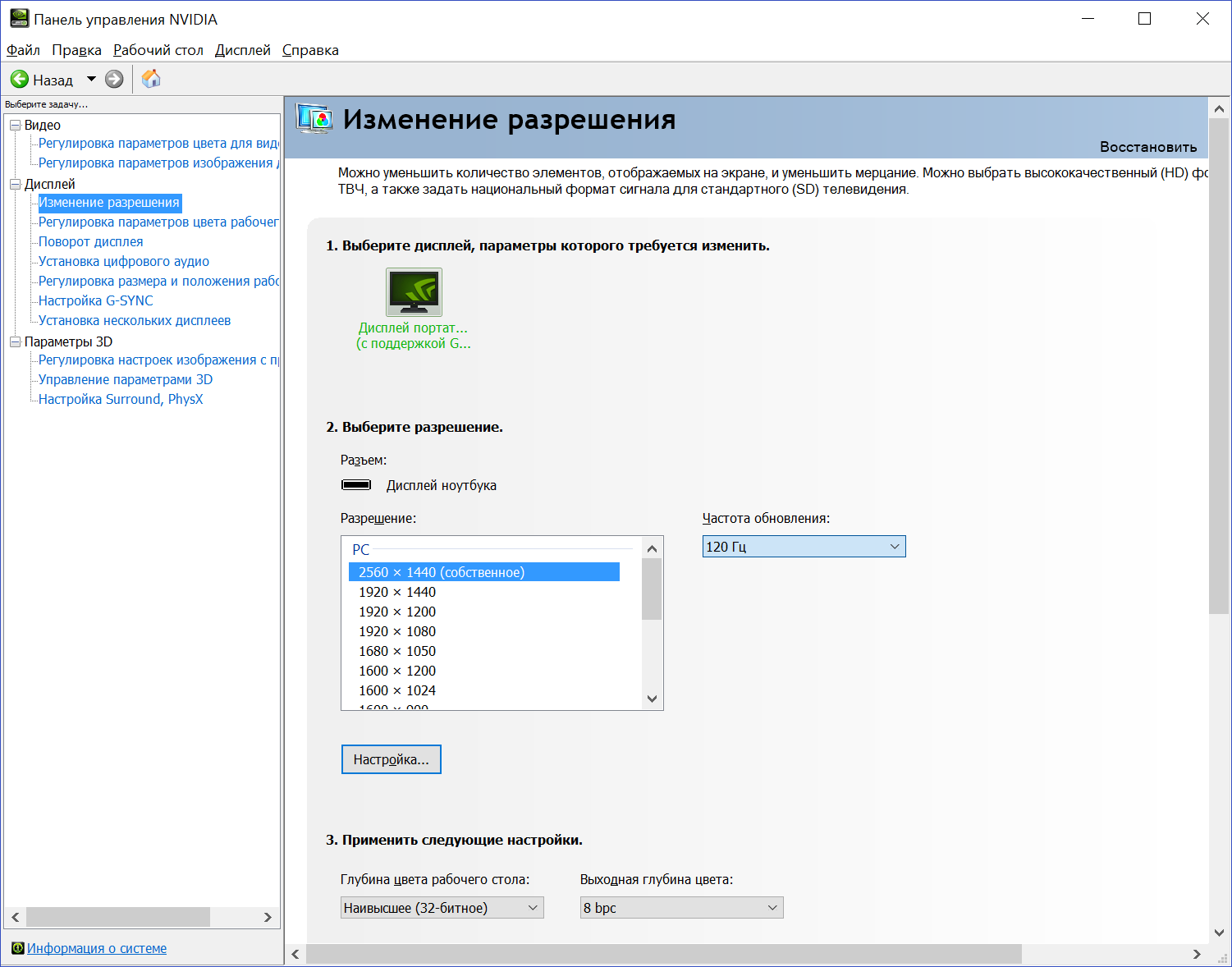Viewport: 1232px width, 967px height.
Task: Collapse the Параметры 3D tree node
Action: tap(15, 341)
